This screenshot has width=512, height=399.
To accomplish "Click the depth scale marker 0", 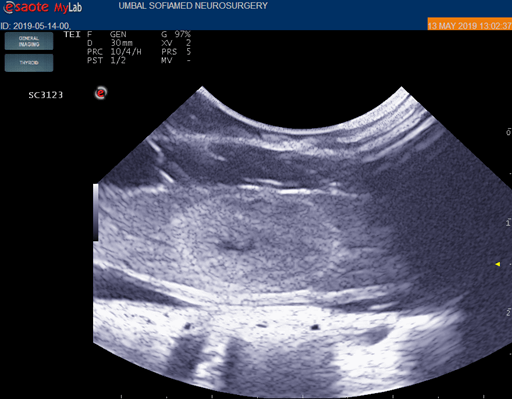I will point(508,132).
